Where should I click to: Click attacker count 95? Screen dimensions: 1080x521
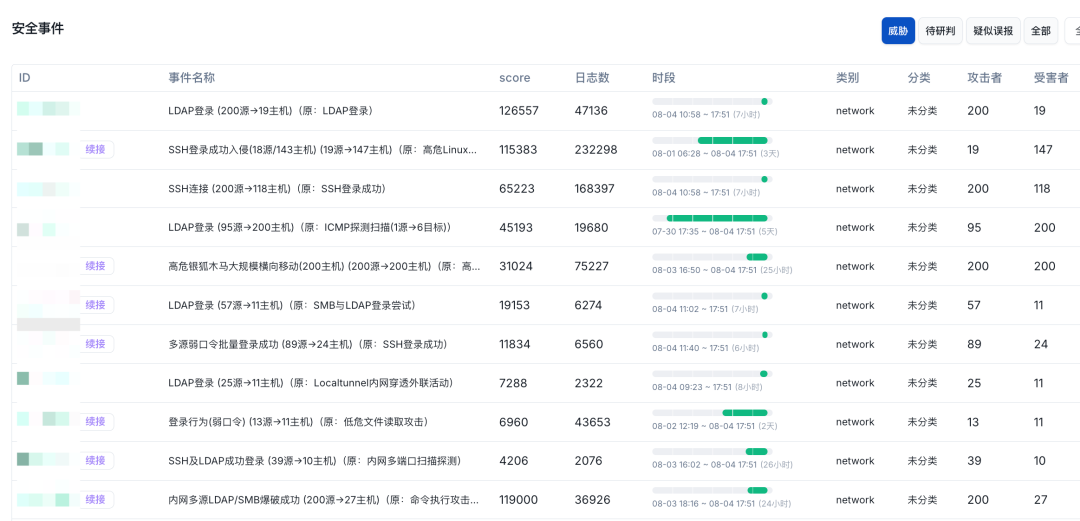pyautogui.click(x=974, y=227)
